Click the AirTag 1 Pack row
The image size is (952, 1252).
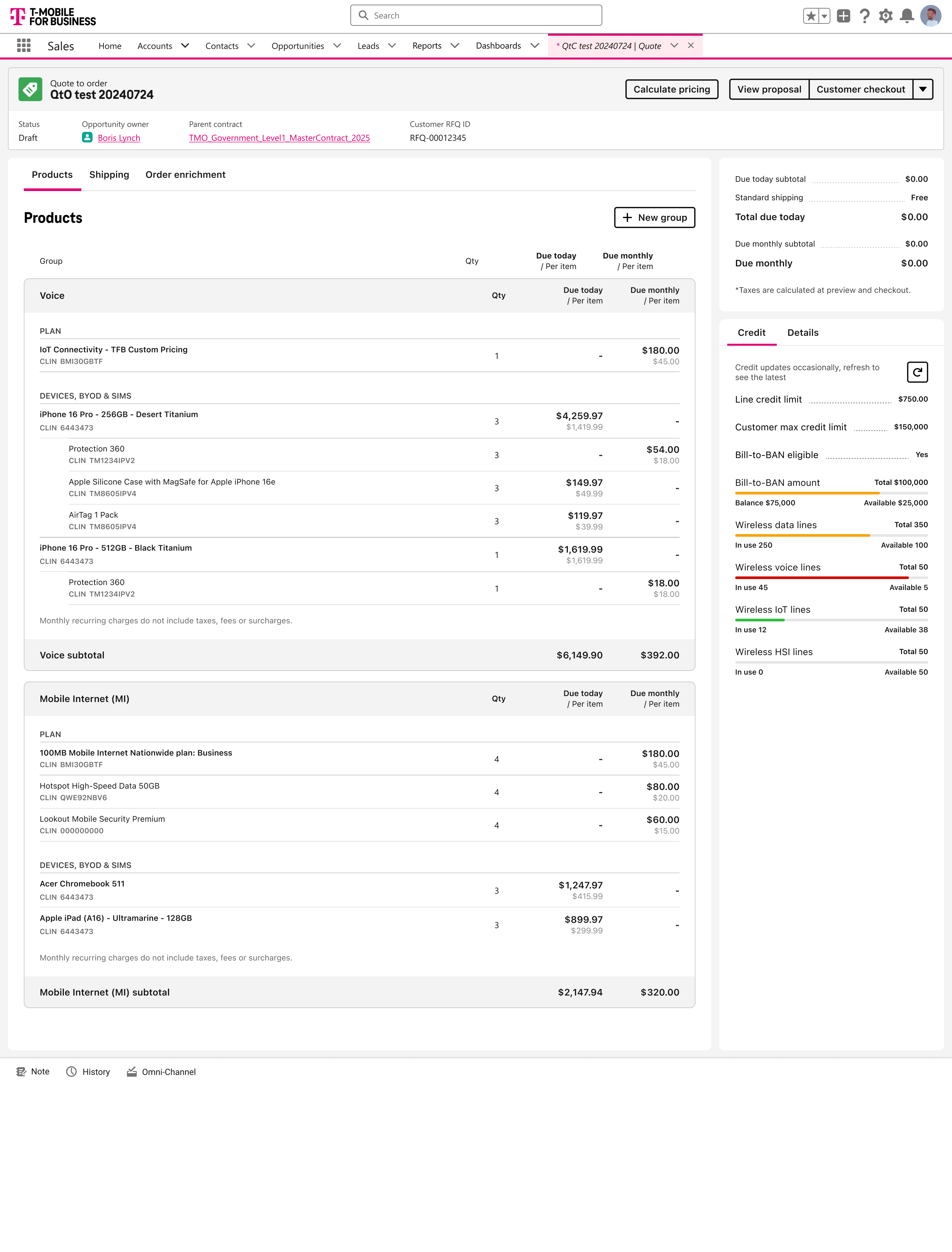[x=374, y=521]
